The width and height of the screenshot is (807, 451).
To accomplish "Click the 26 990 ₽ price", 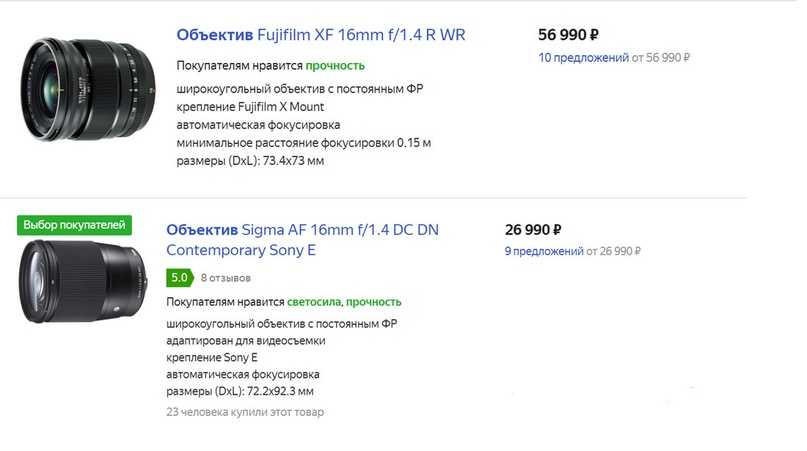I will pos(533,229).
